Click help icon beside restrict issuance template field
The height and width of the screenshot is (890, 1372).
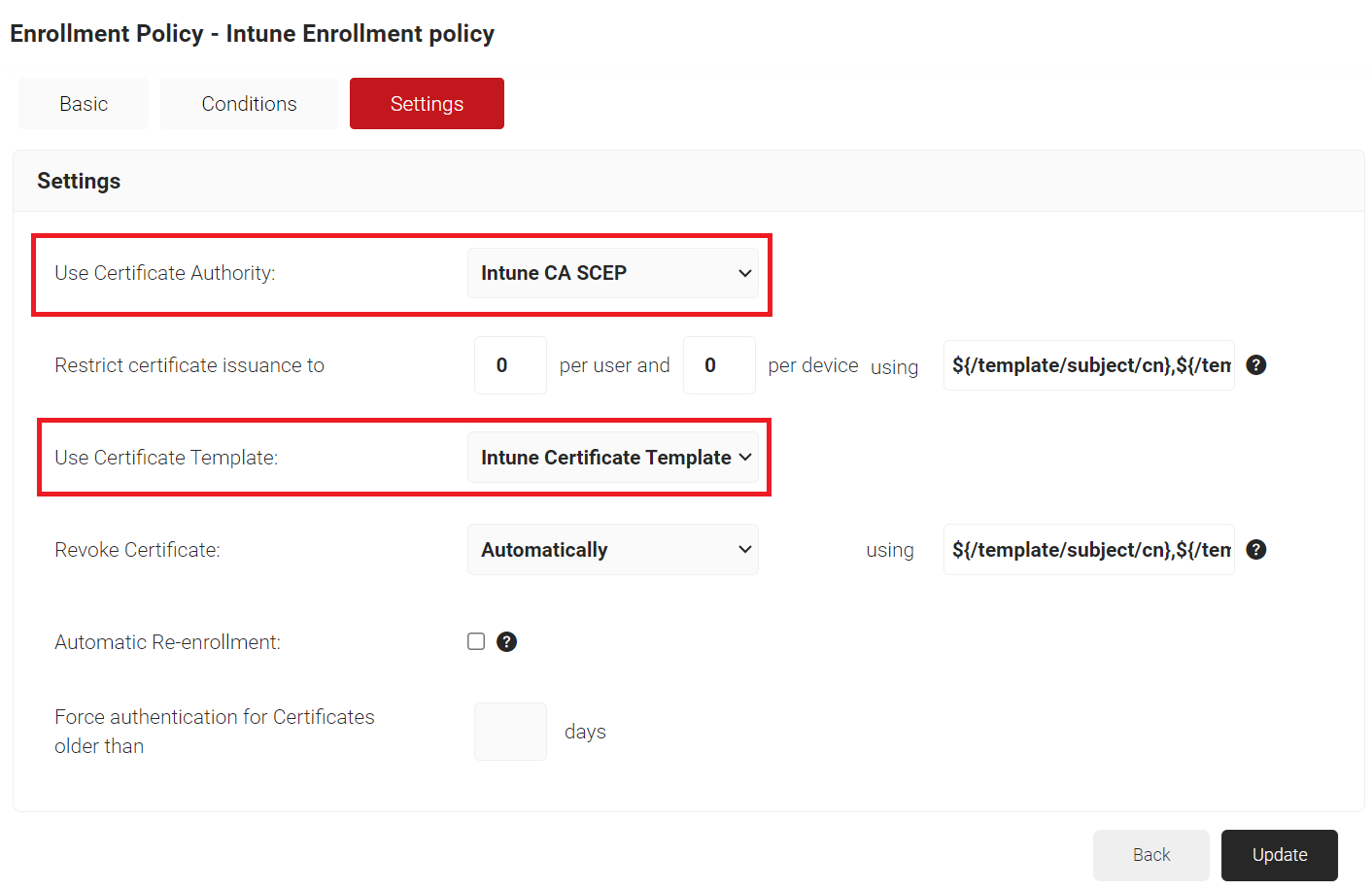(1255, 365)
